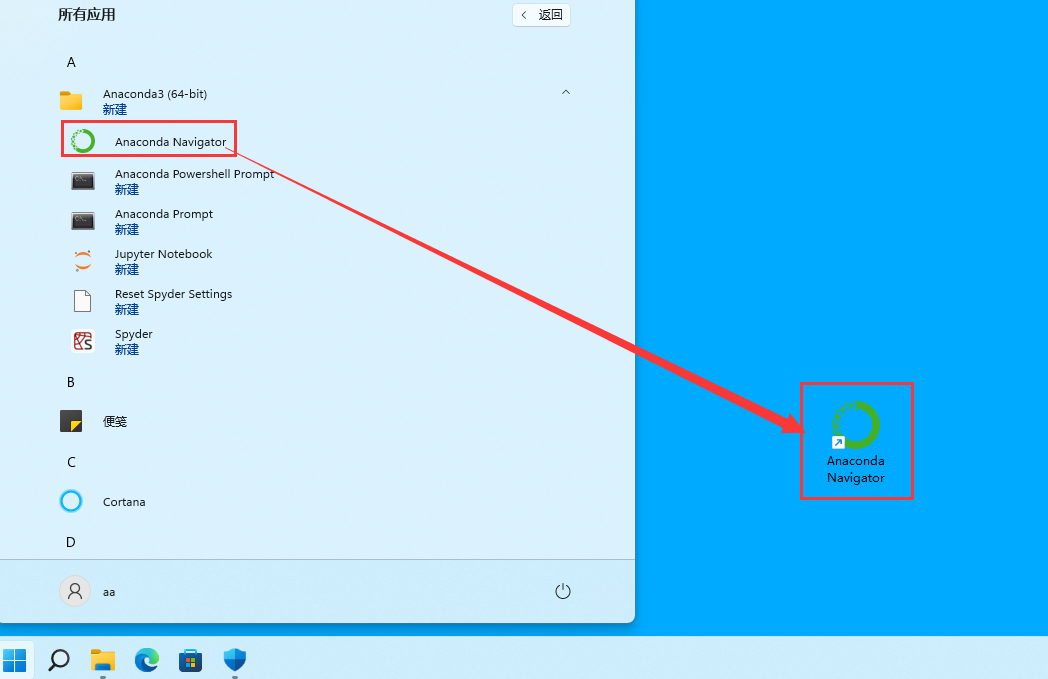Open the 便笺 sticky notes icon
Viewport: 1048px width, 679px height.
71,421
